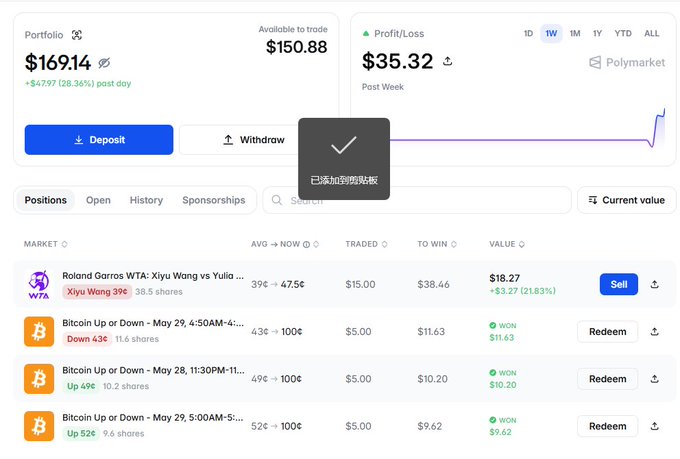Open Roland Garros WTA Xiyu Wang market
680x459 pixels.
click(153, 276)
